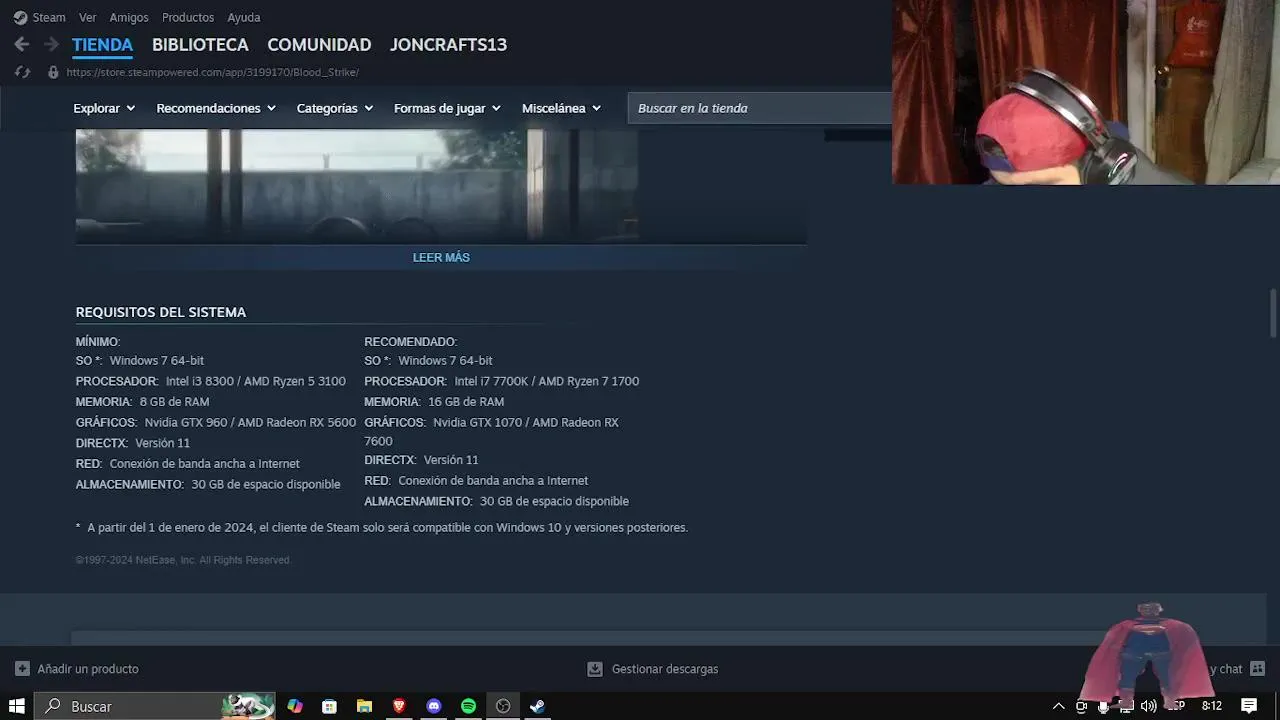Image resolution: width=1280 pixels, height=720 pixels.
Task: Open Spotify from the taskbar
Action: click(x=468, y=706)
